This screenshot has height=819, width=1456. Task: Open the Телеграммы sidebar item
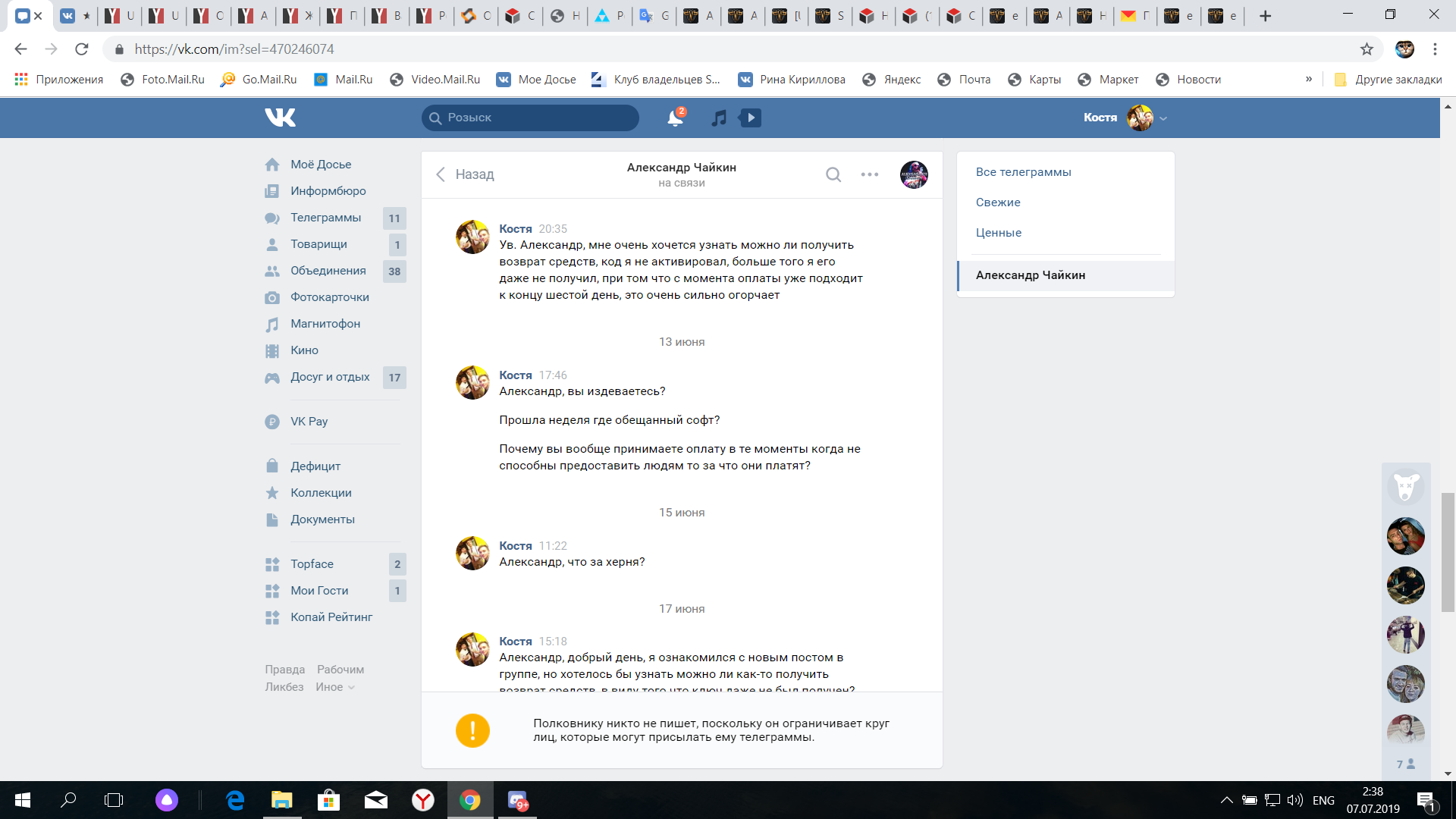[325, 218]
